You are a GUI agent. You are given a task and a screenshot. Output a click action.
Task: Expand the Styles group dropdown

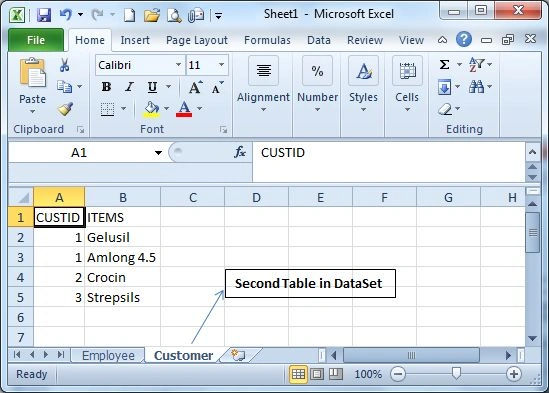(x=363, y=110)
